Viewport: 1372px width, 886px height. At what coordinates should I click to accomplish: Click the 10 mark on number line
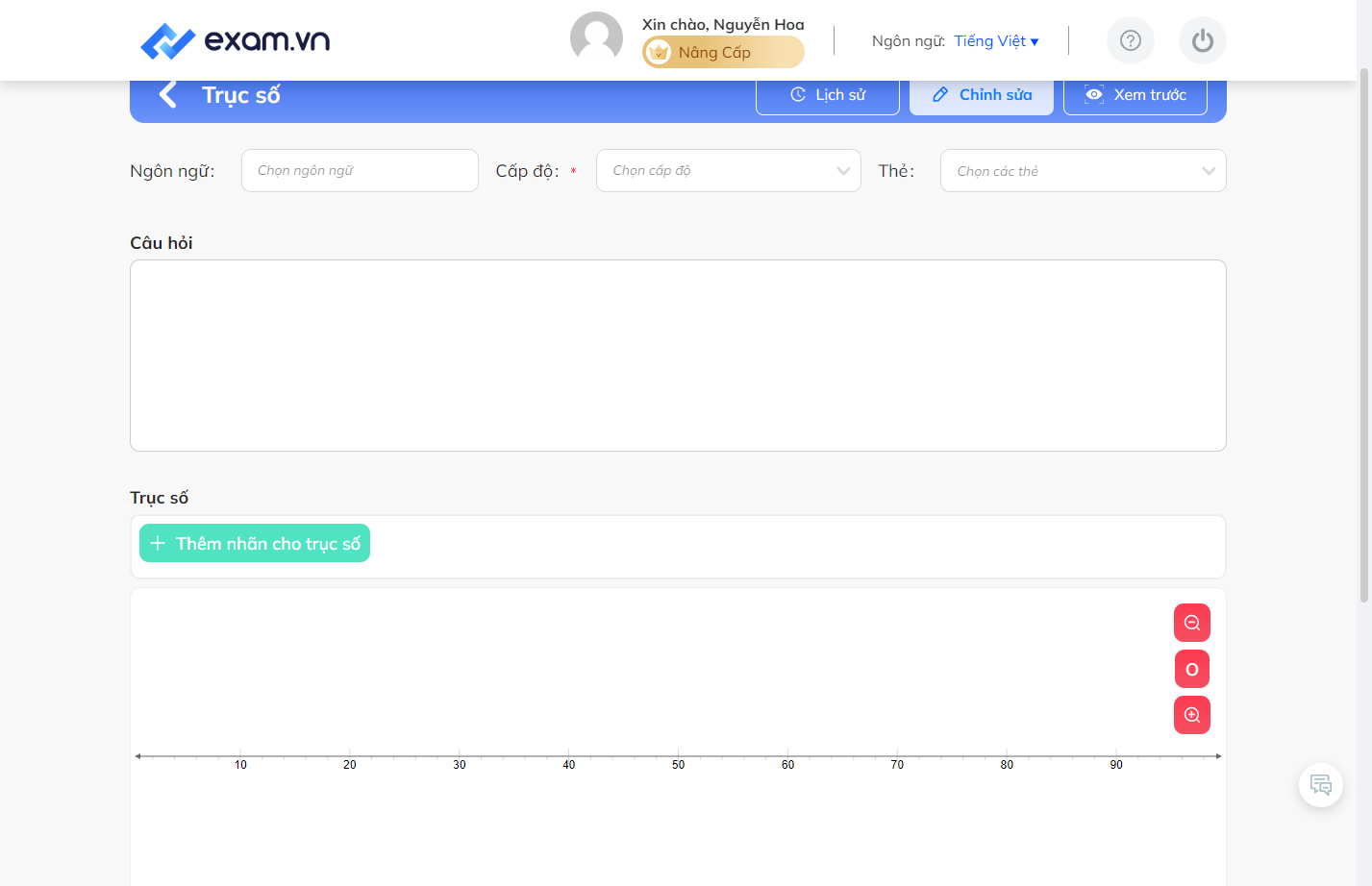click(240, 765)
